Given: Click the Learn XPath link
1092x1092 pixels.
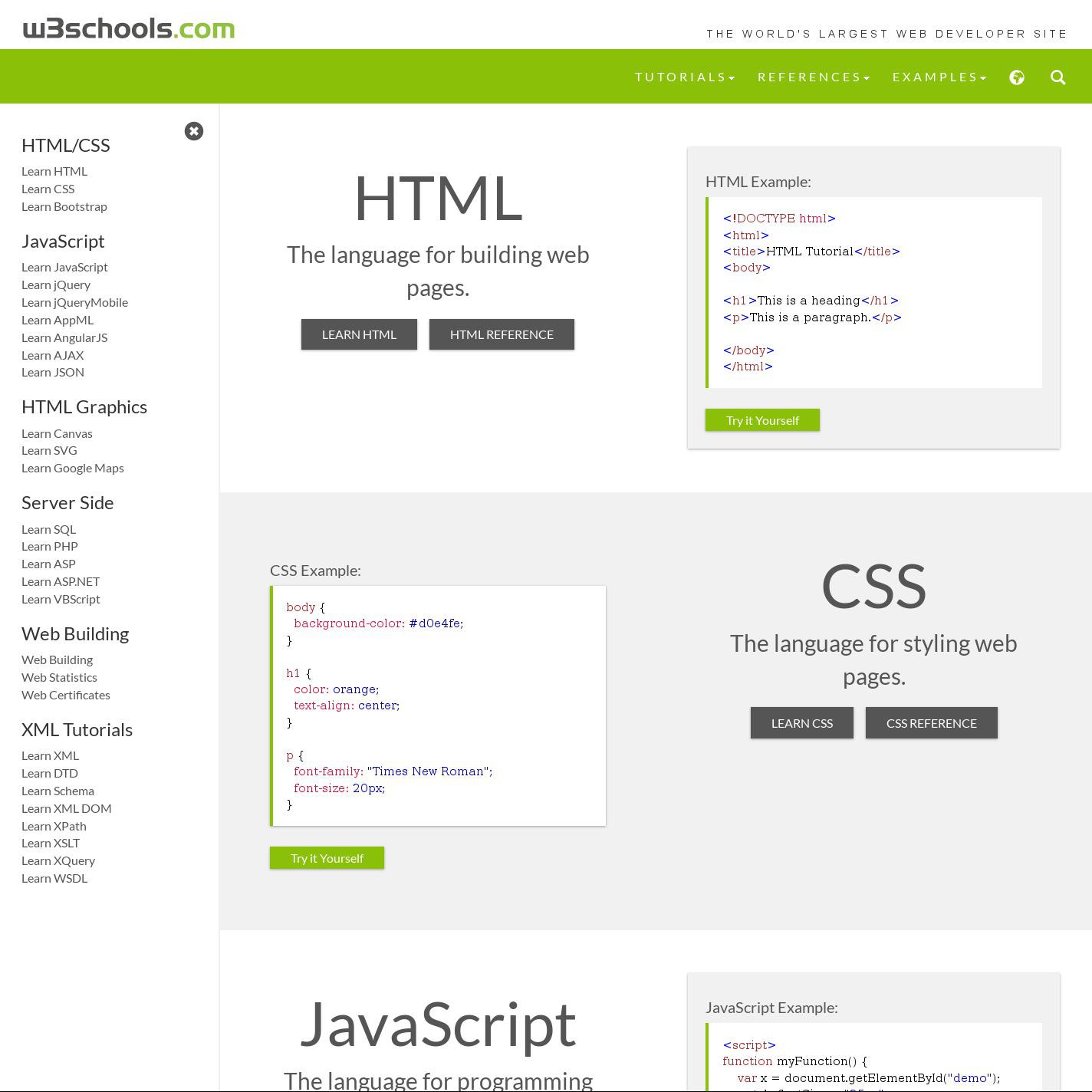Looking at the screenshot, I should [54, 827].
